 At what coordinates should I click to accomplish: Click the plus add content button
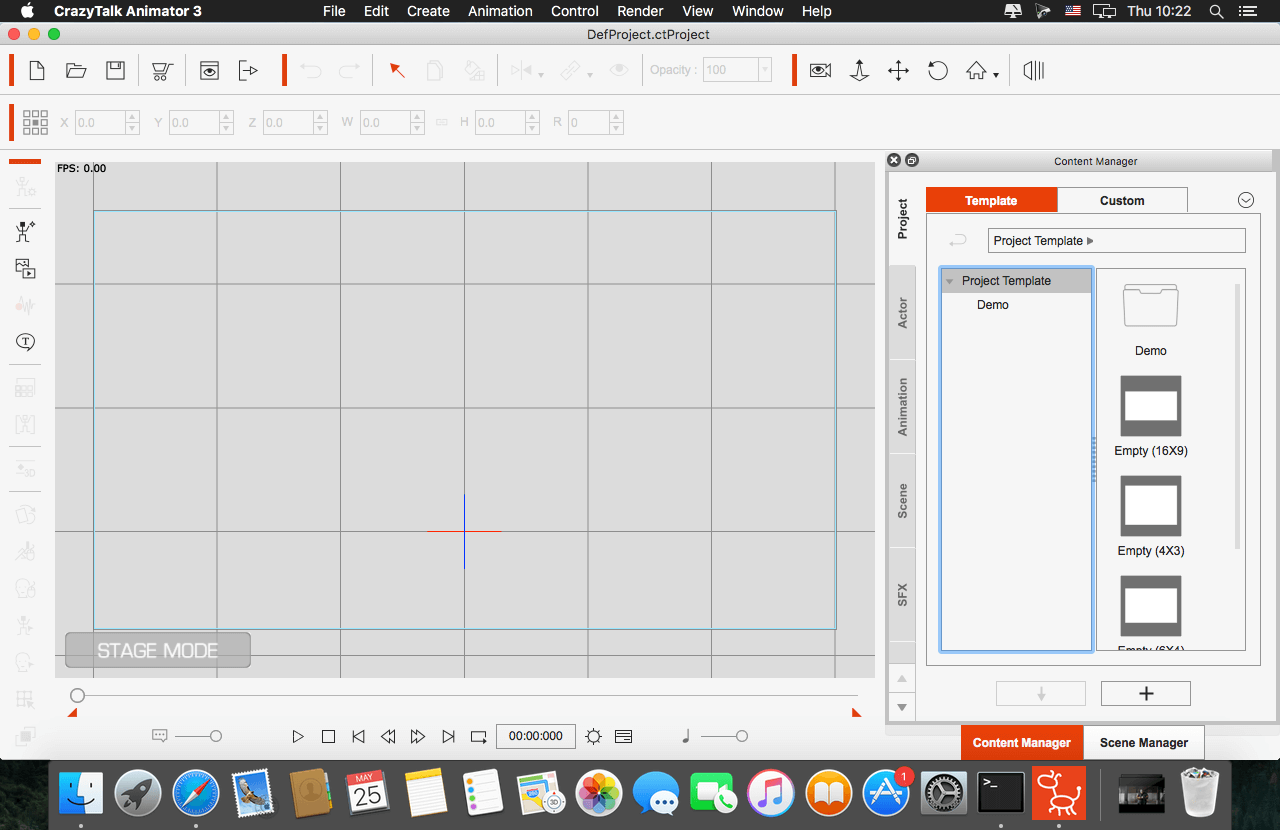[x=1146, y=694]
